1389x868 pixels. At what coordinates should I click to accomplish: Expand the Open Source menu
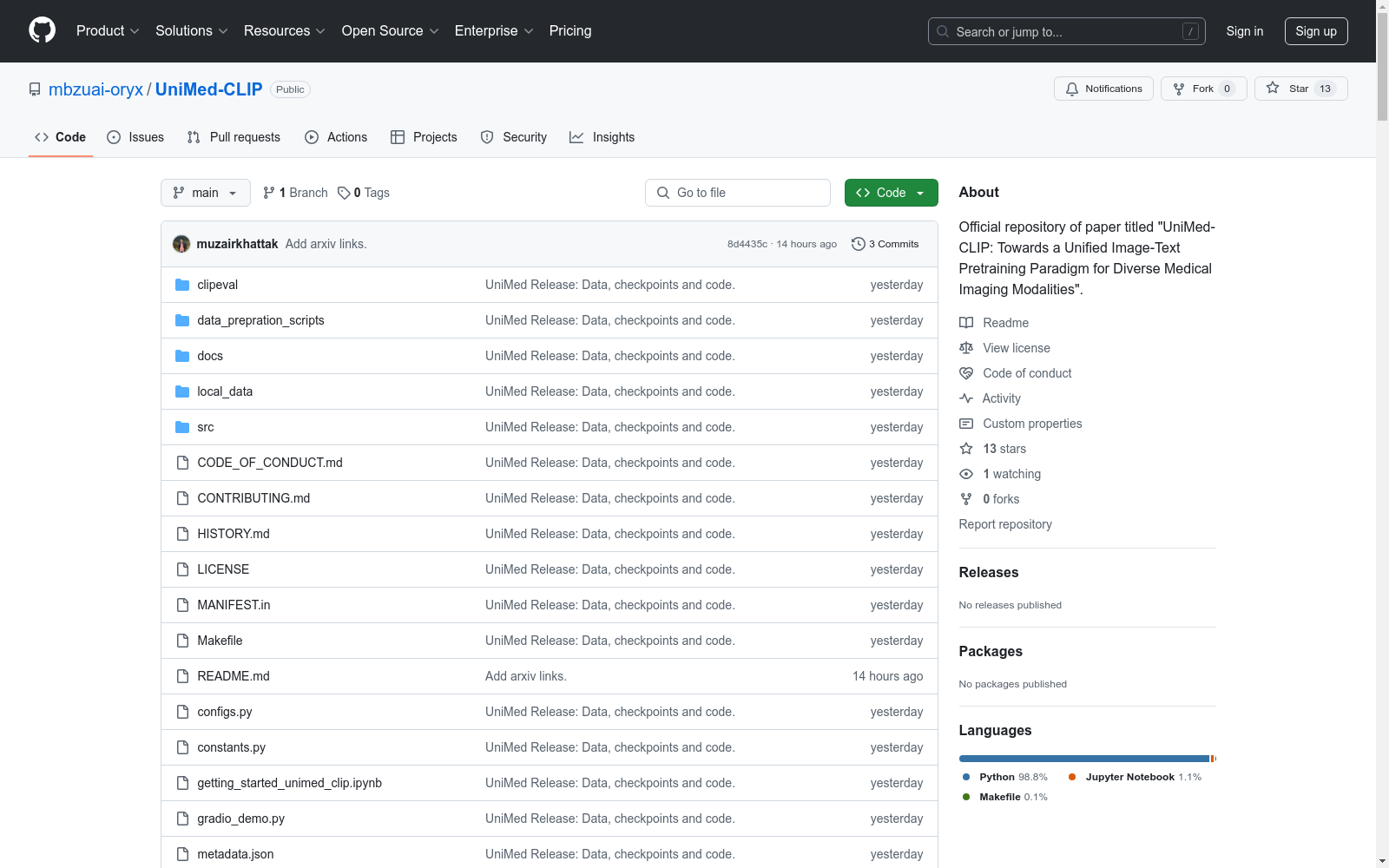pos(391,30)
